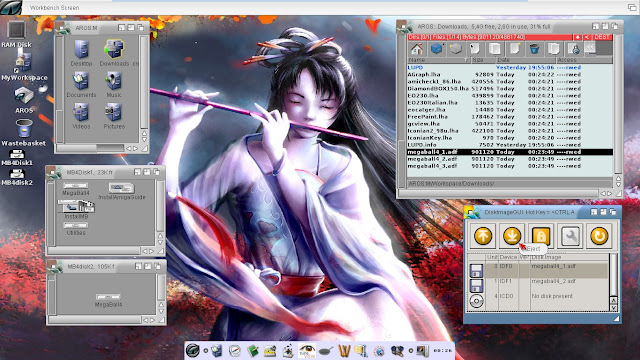Image resolution: width=640 pixels, height=360 pixels.
Task: Click the floppy icon of unit 1
Action: [x=476, y=285]
